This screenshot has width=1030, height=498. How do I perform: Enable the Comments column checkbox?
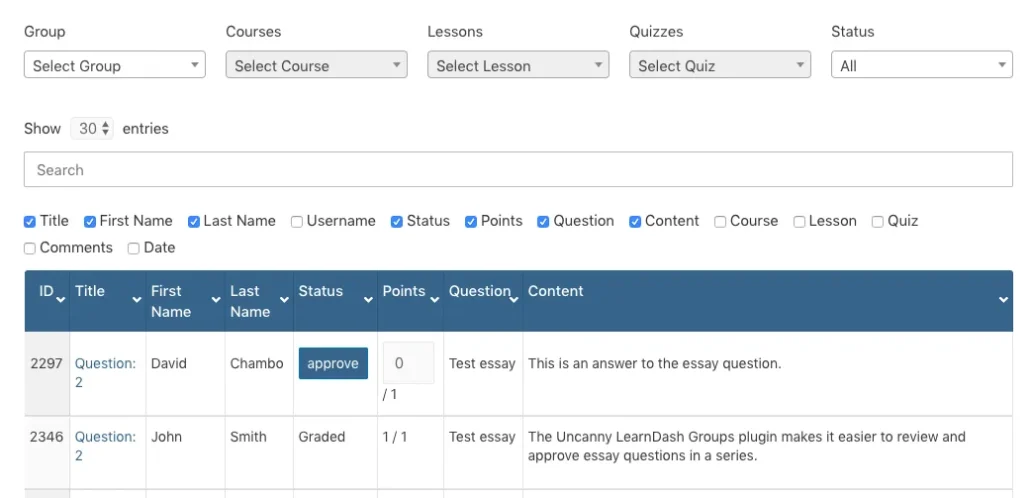pos(30,248)
